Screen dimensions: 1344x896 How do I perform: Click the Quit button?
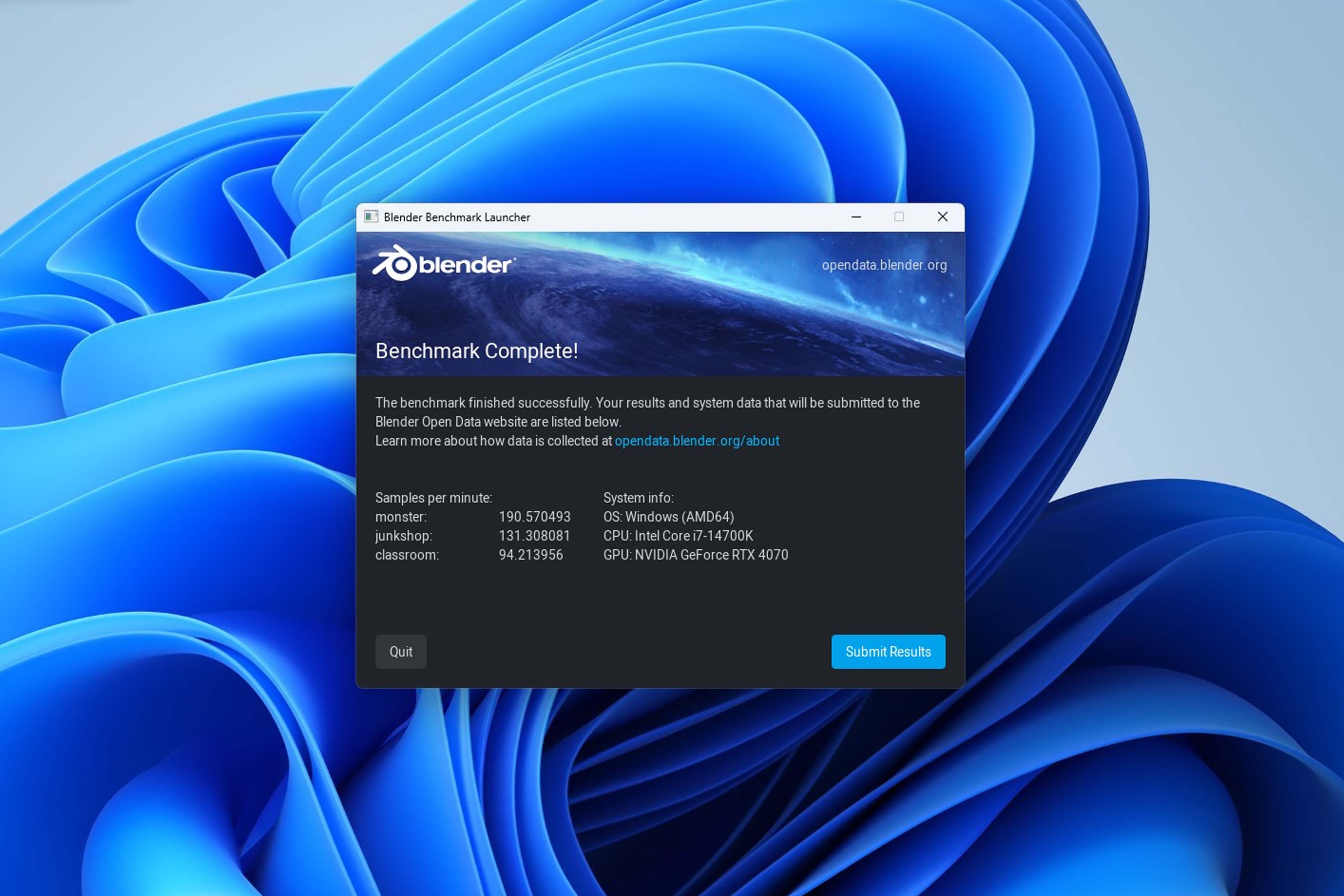point(401,652)
